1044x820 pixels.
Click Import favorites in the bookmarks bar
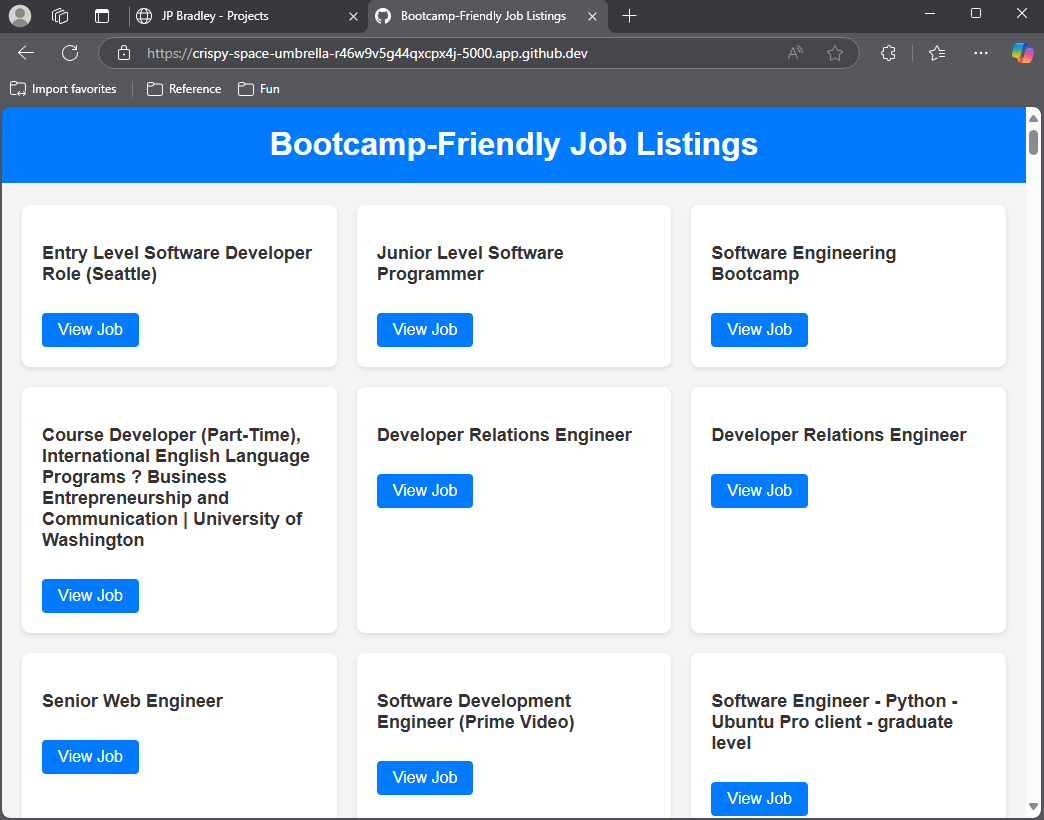click(63, 89)
